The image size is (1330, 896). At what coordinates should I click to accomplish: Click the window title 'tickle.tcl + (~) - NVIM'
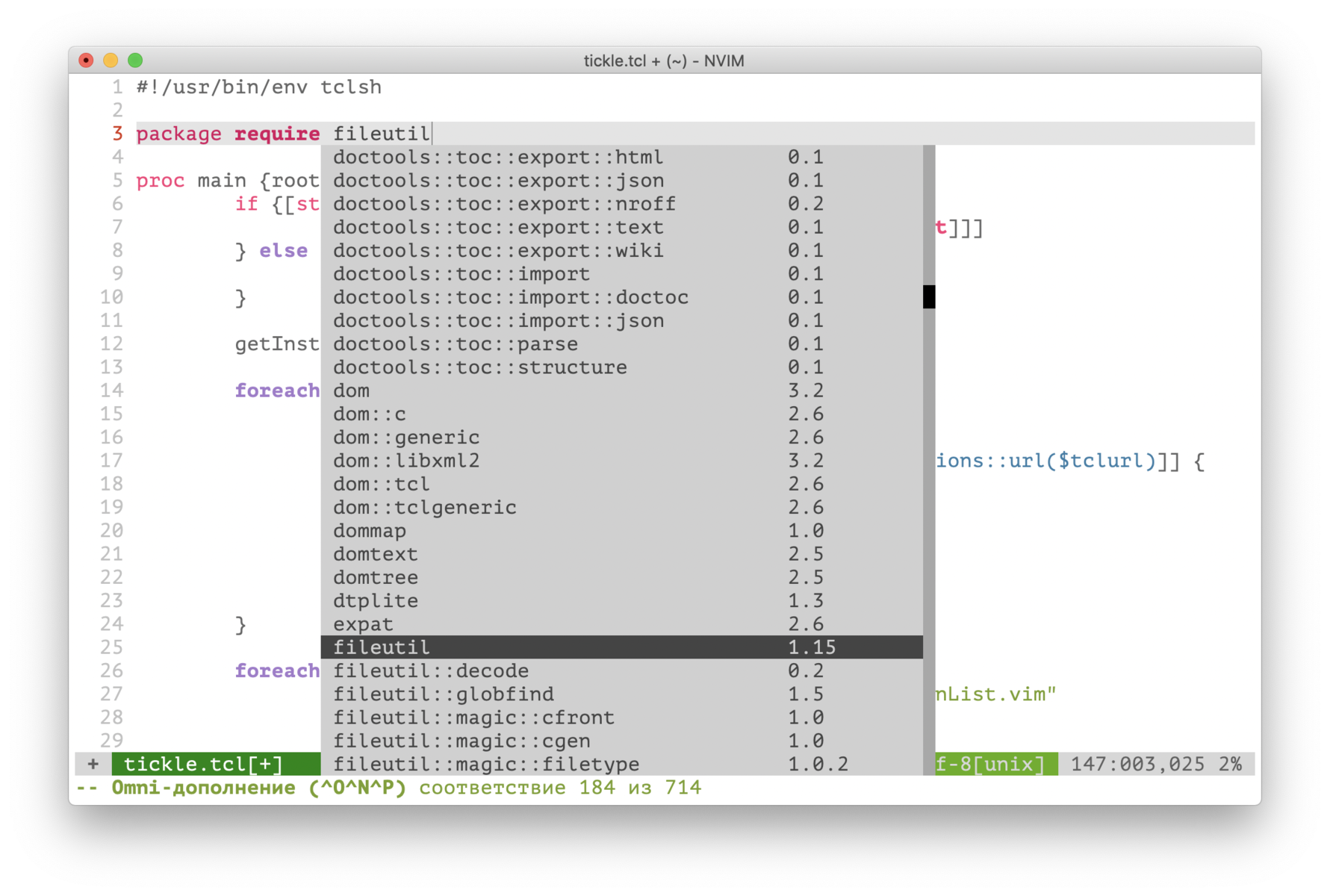[x=664, y=60]
